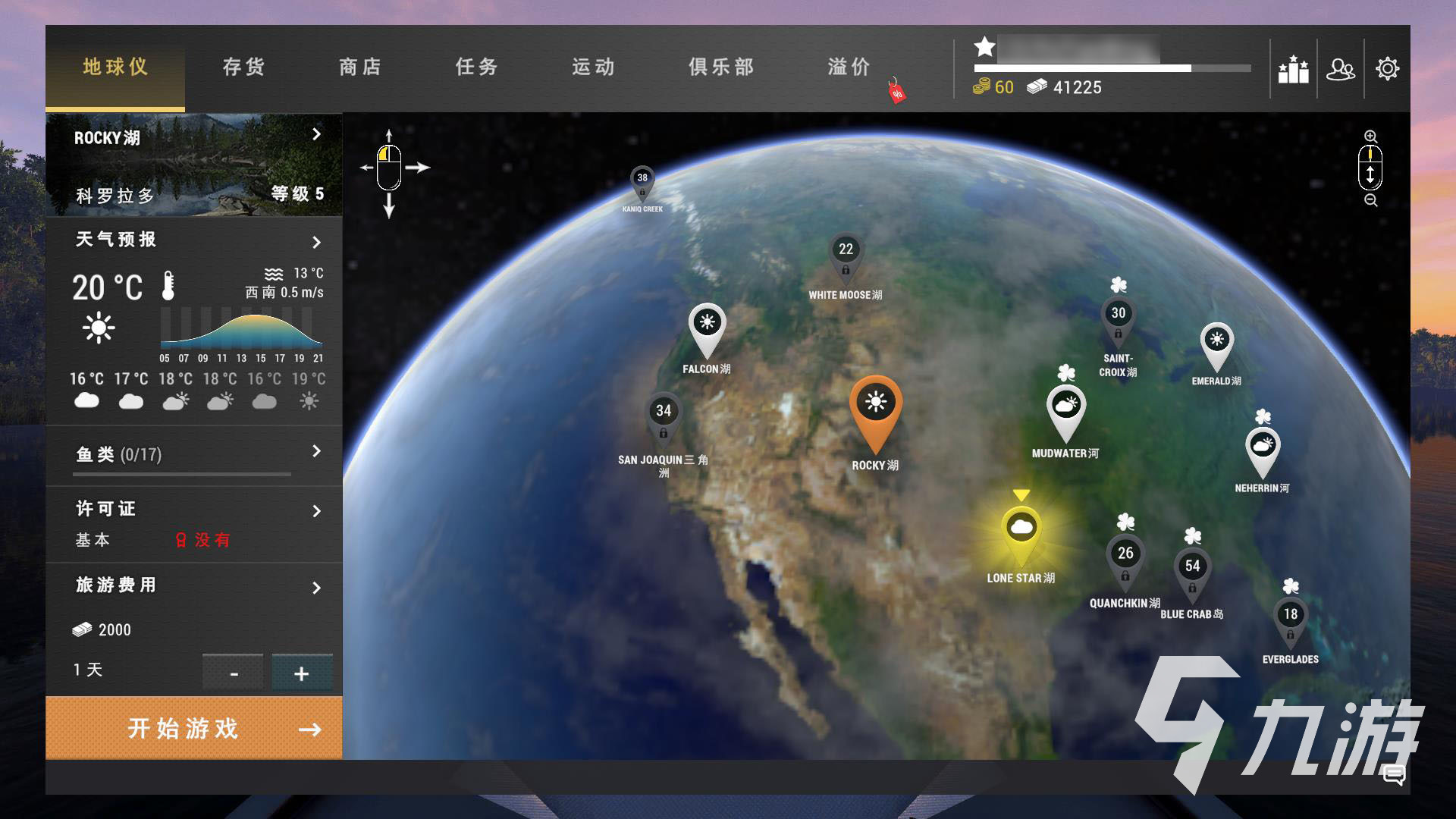Open the 存货 tab
Viewport: 1456px width, 819px height.
[243, 67]
